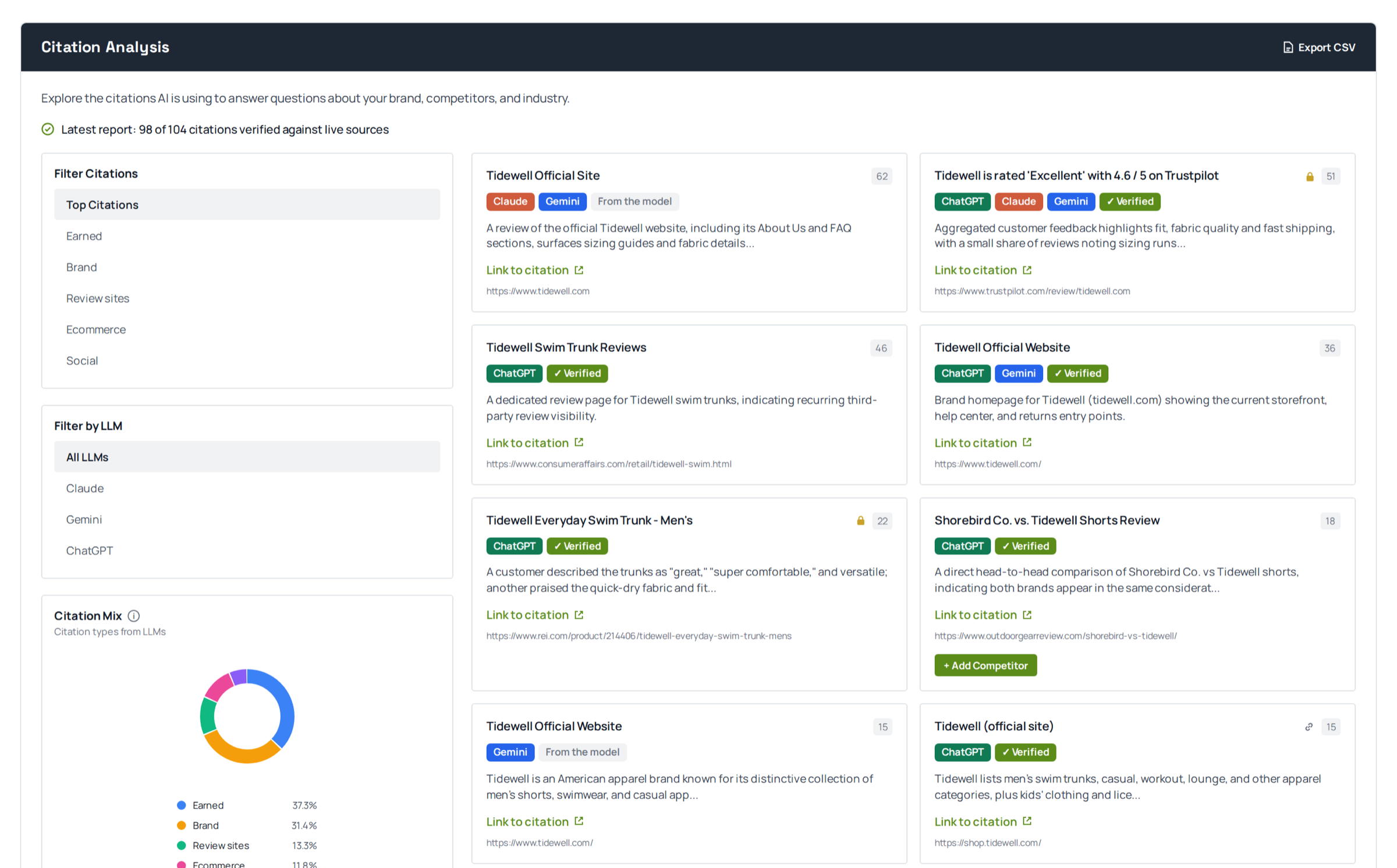Click external link icon in tidewell.com/ card with ChatGPT tag

pyautogui.click(x=1027, y=442)
